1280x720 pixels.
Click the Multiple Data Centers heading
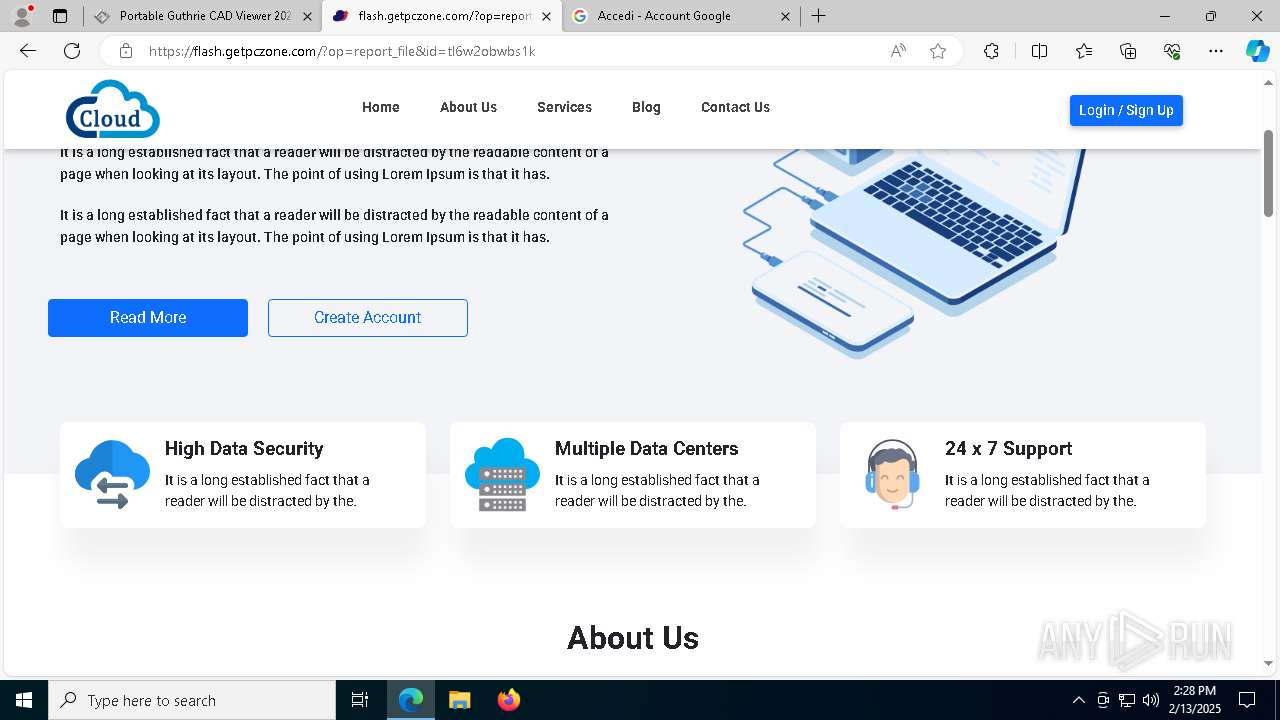646,449
